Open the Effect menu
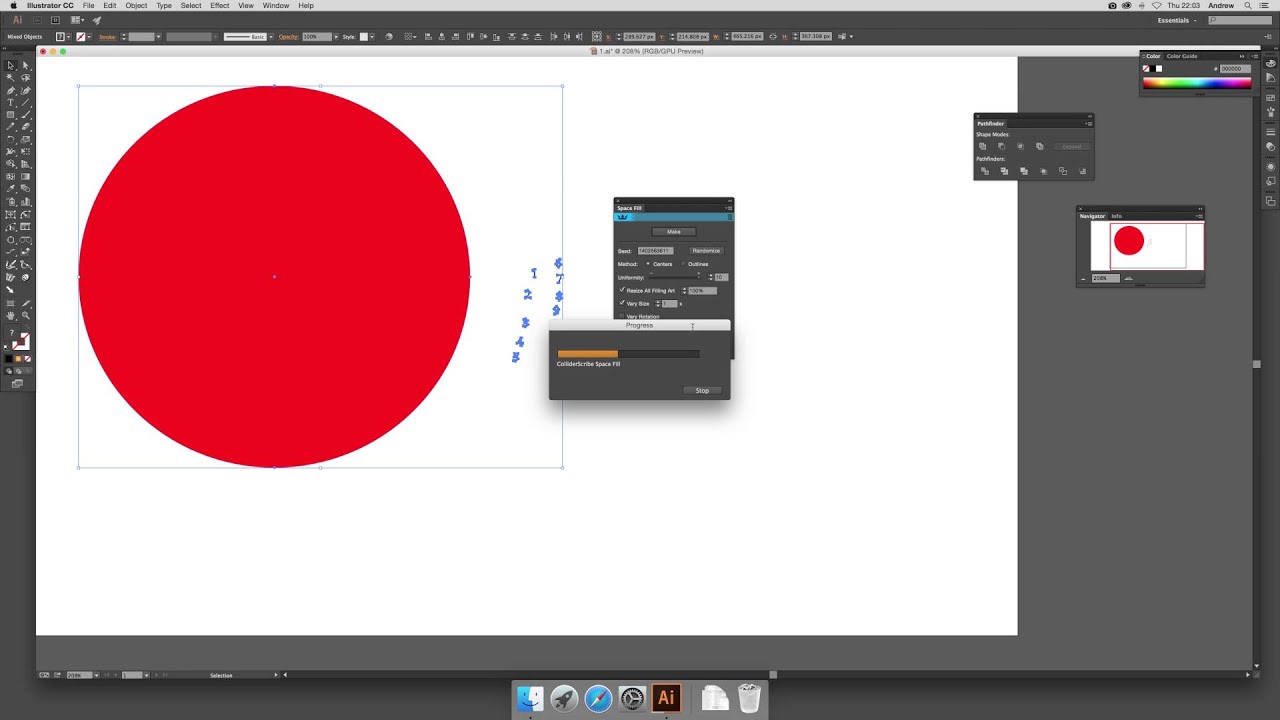The height and width of the screenshot is (720, 1280). point(219,5)
